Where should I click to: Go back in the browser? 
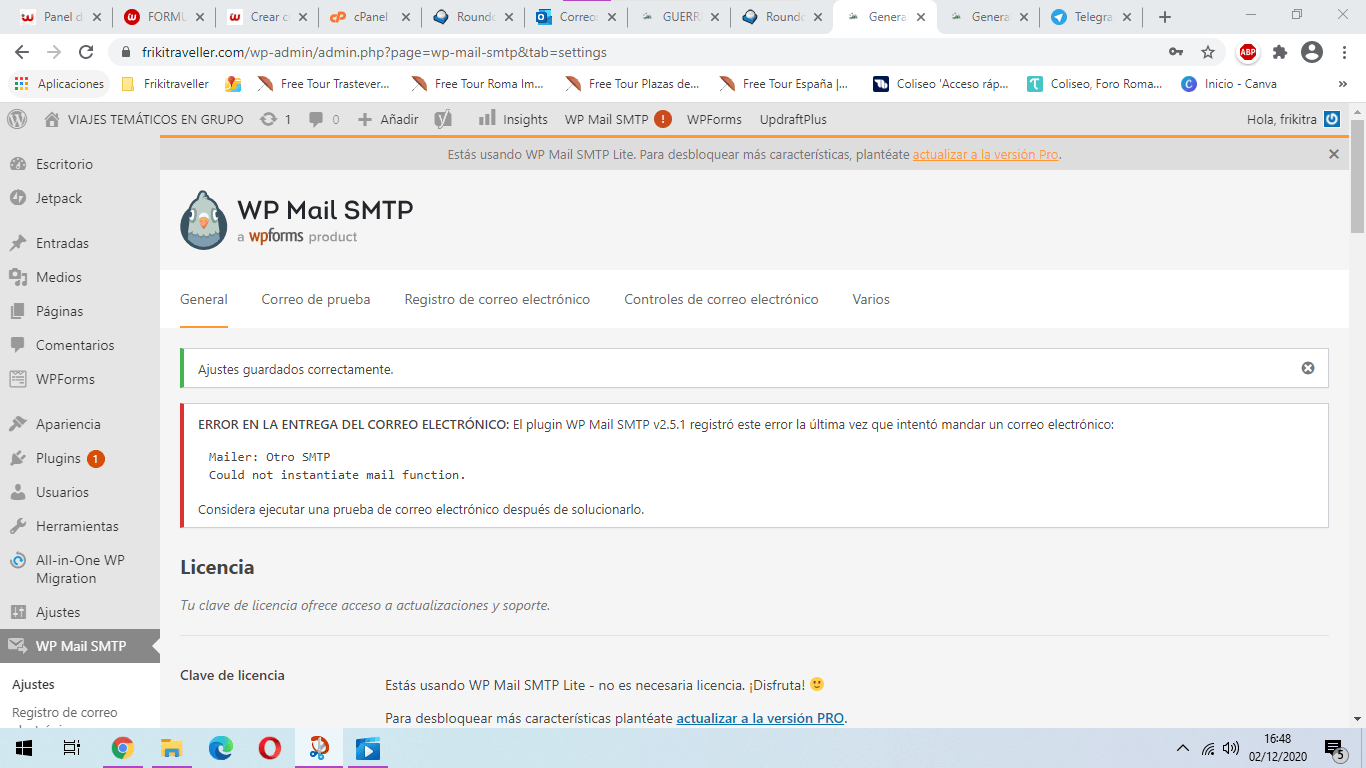pyautogui.click(x=22, y=52)
